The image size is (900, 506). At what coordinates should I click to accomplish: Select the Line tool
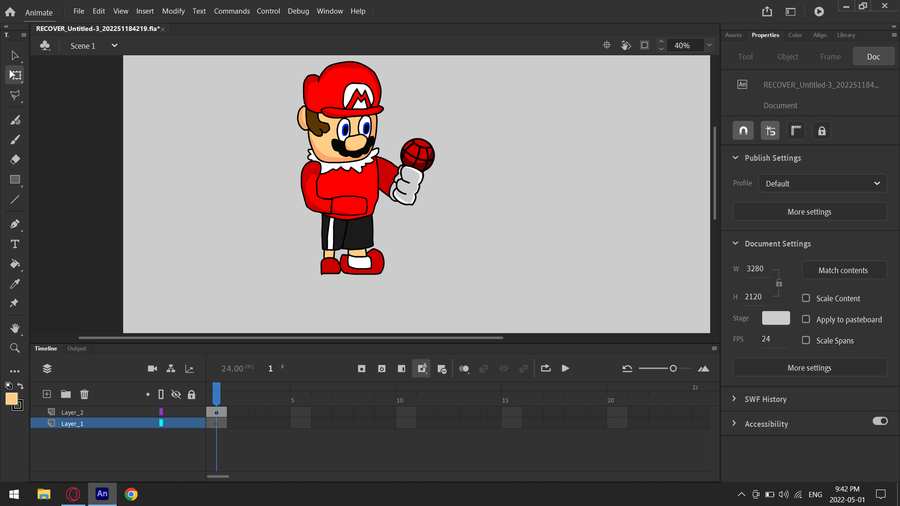coord(15,200)
